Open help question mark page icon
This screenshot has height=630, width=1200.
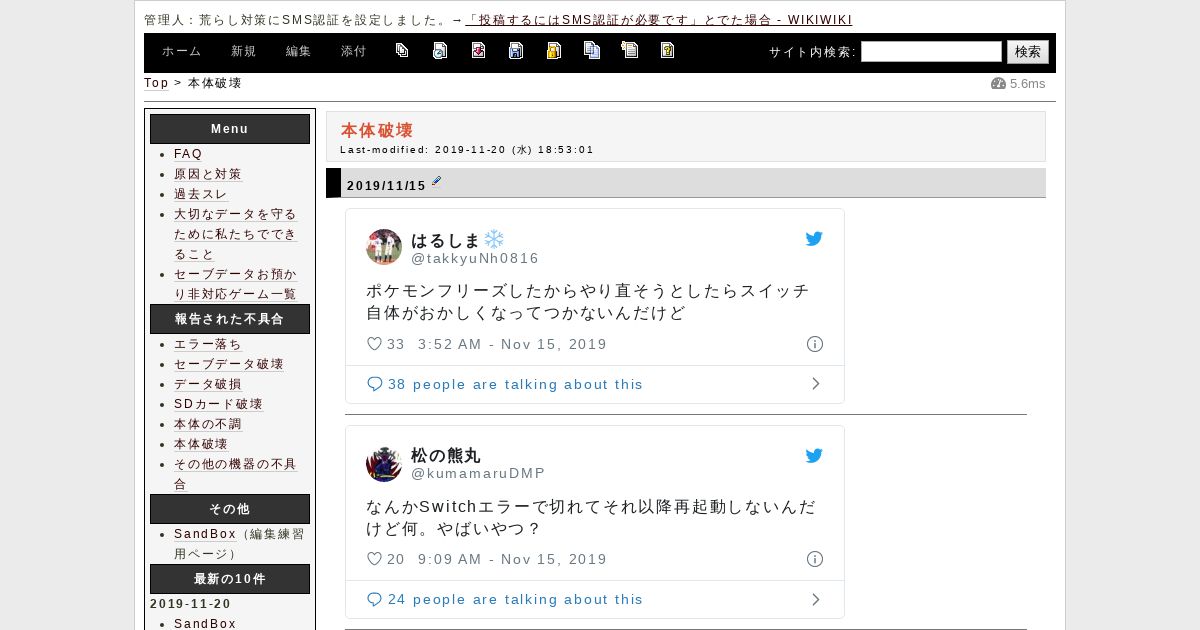tap(667, 50)
